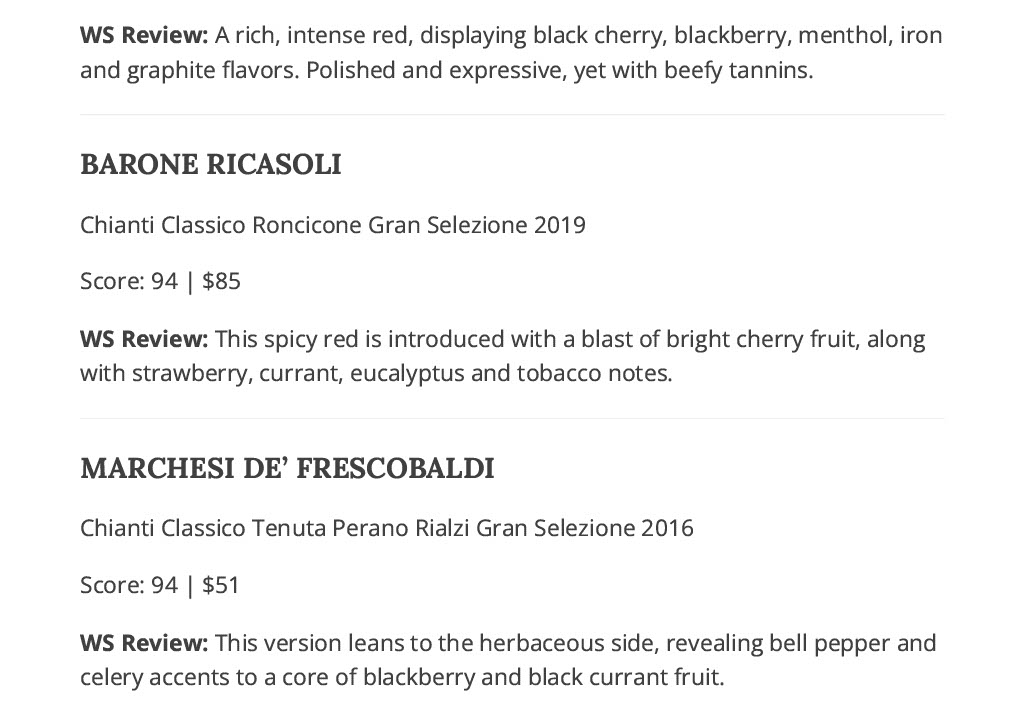Viewport: 1024px width, 724px height.
Task: Click the top WS Review label about rich intense red
Action: pos(144,35)
